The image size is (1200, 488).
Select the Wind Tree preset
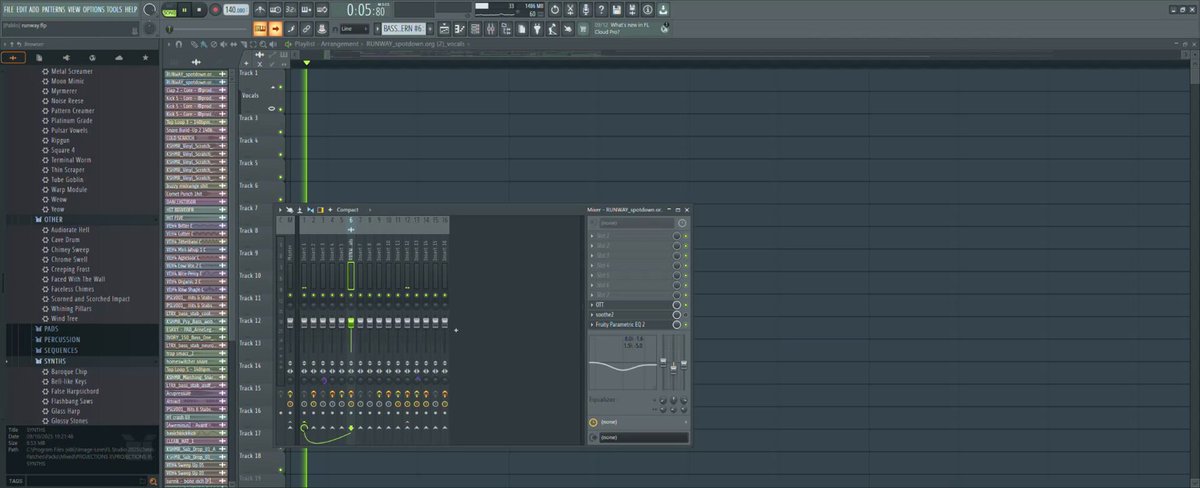pyautogui.click(x=65, y=318)
